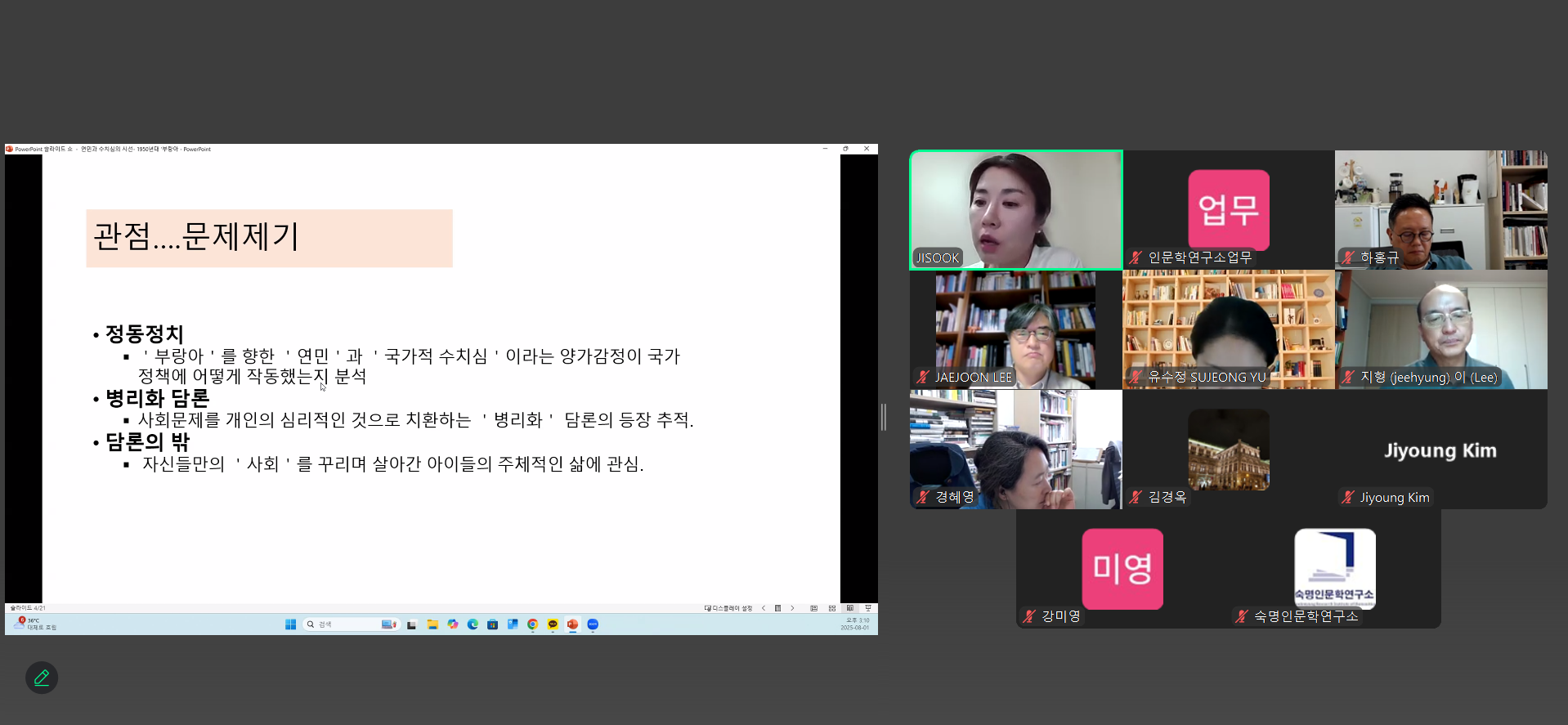This screenshot has width=1568, height=725.
Task: Select the 인문학연구소업무 participant tile
Action: (x=1228, y=210)
